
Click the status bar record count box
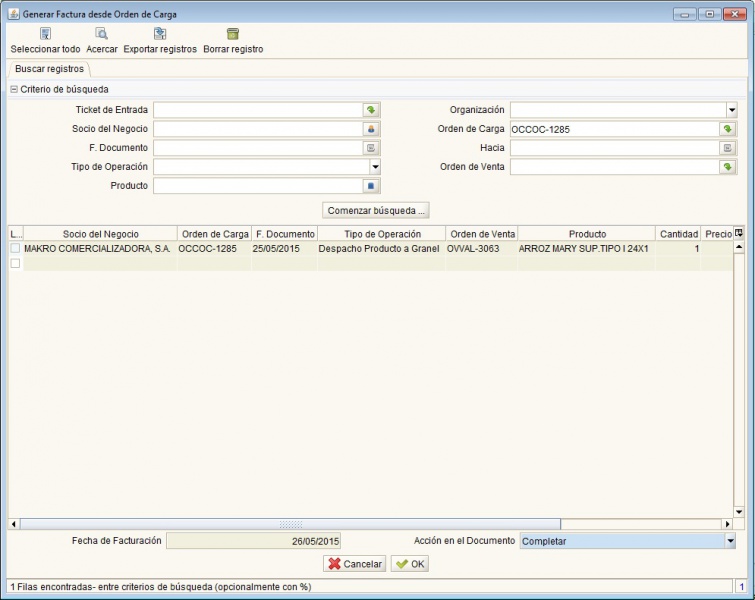[x=741, y=587]
